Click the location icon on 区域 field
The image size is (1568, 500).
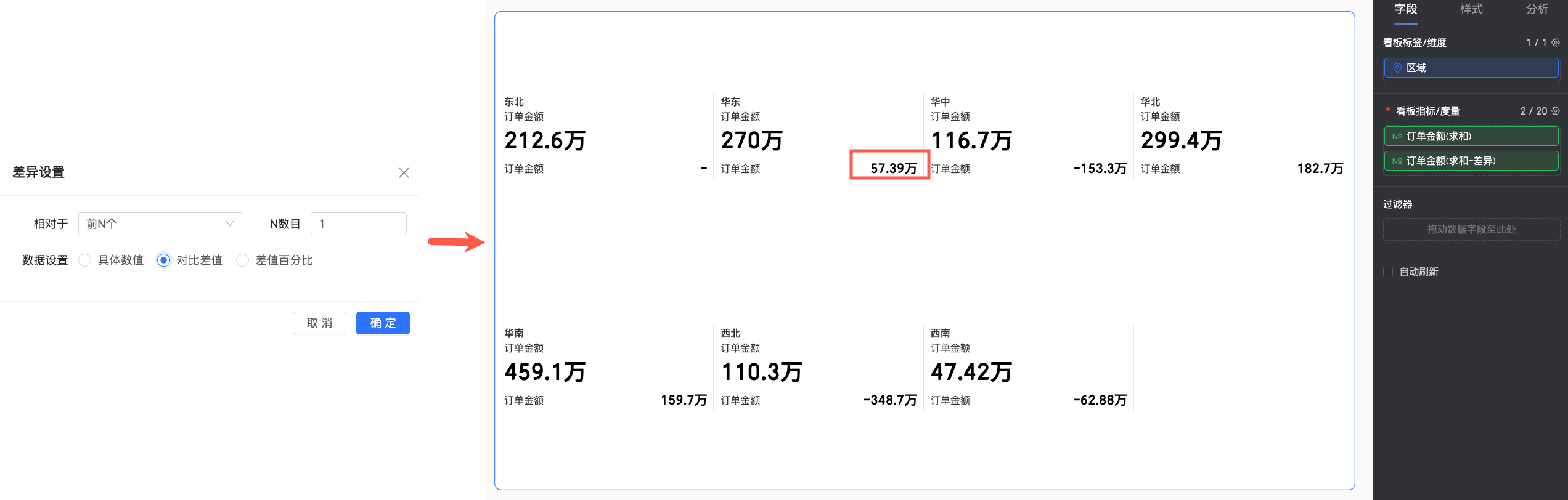pos(1397,68)
